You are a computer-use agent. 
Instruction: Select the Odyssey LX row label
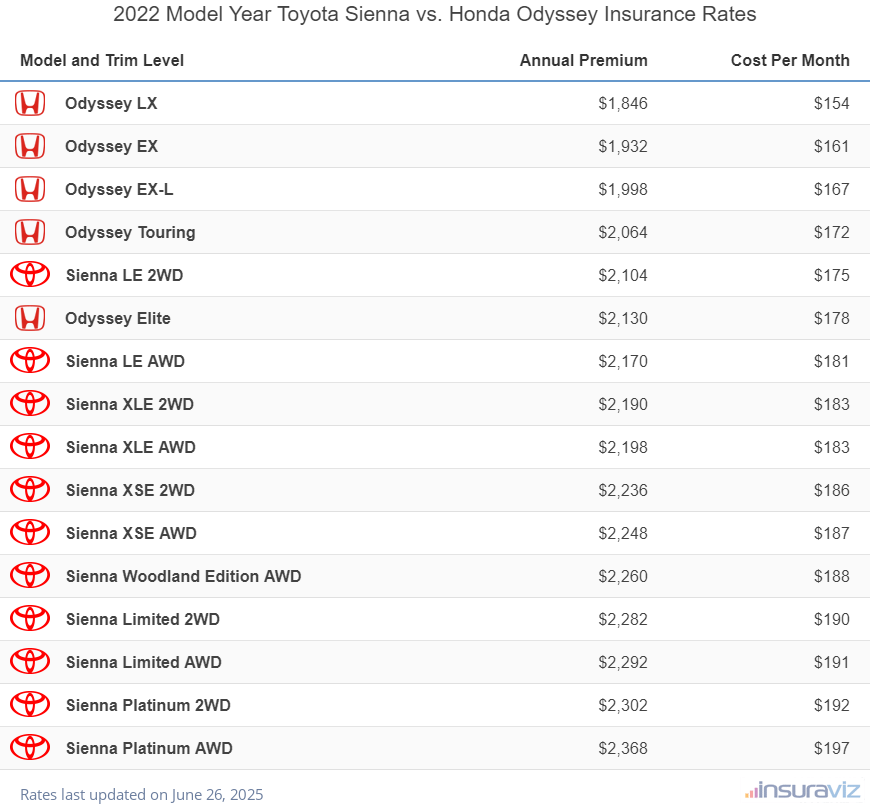pos(111,104)
